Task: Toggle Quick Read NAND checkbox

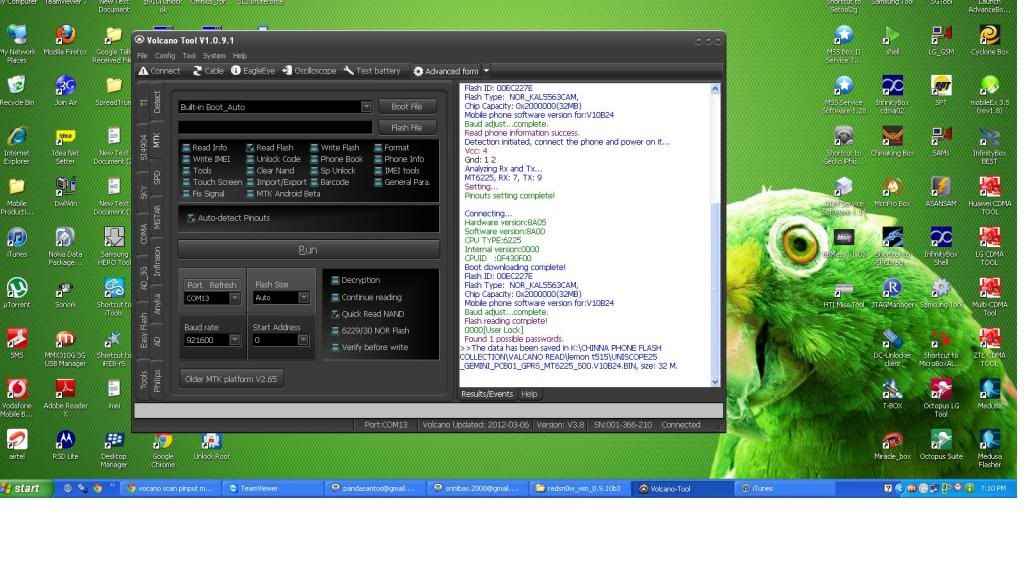Action: (335, 314)
